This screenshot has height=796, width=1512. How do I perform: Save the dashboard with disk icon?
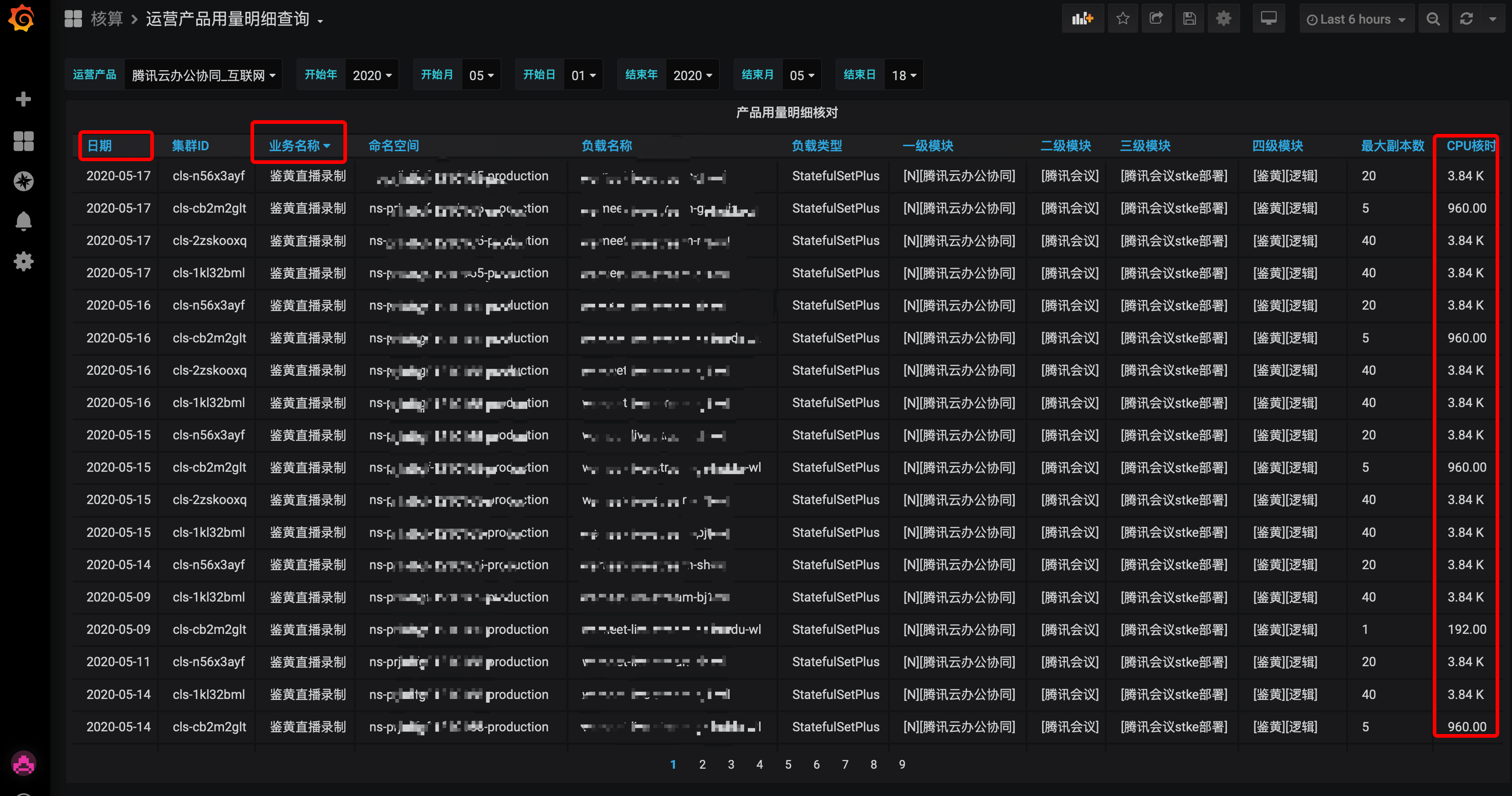(1190, 19)
